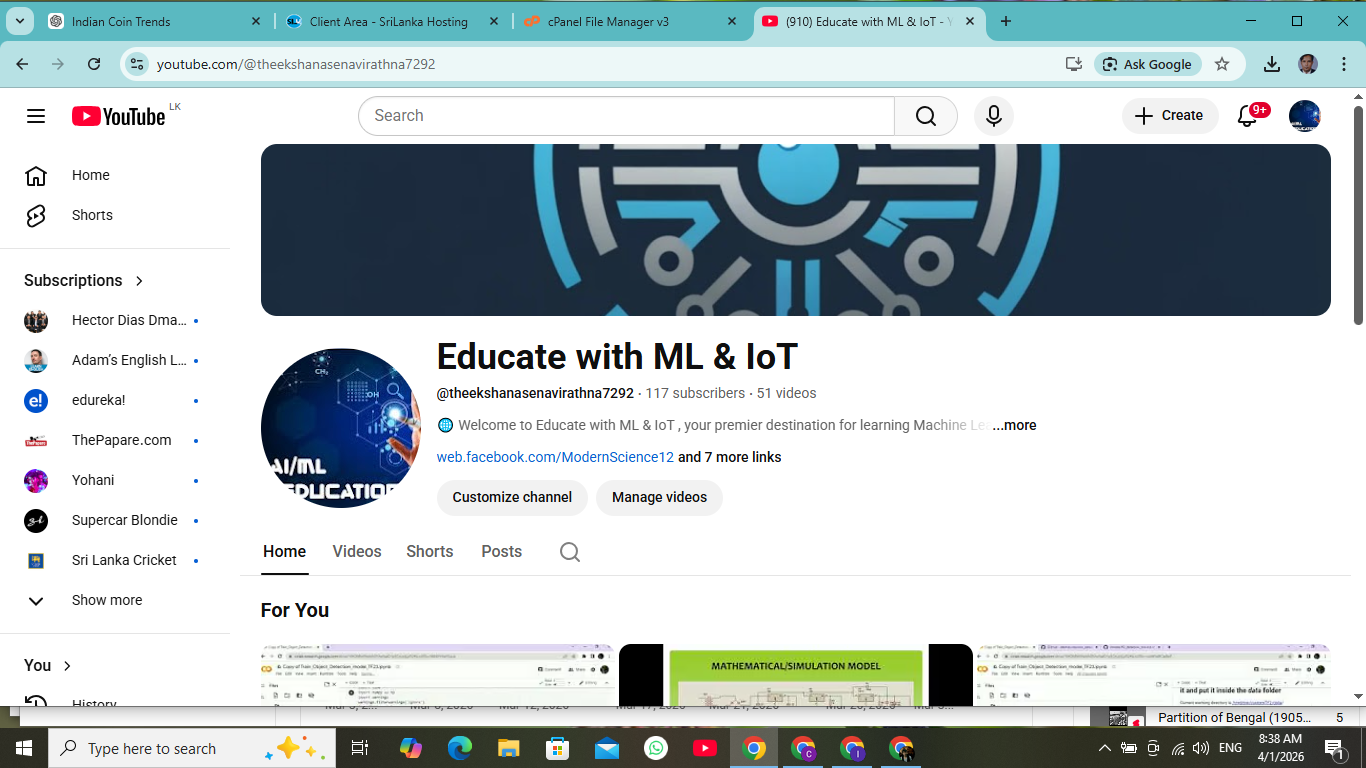1366x768 pixels.
Task: Start a voice search with the microphone icon
Action: pos(993,115)
